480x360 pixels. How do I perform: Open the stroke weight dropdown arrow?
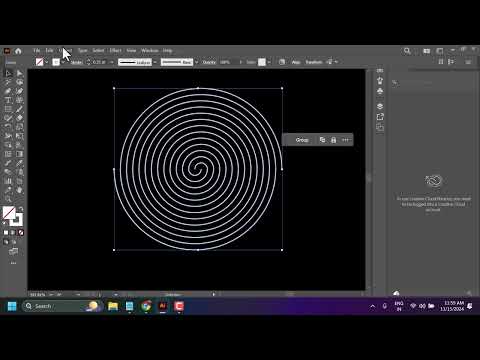pos(111,62)
